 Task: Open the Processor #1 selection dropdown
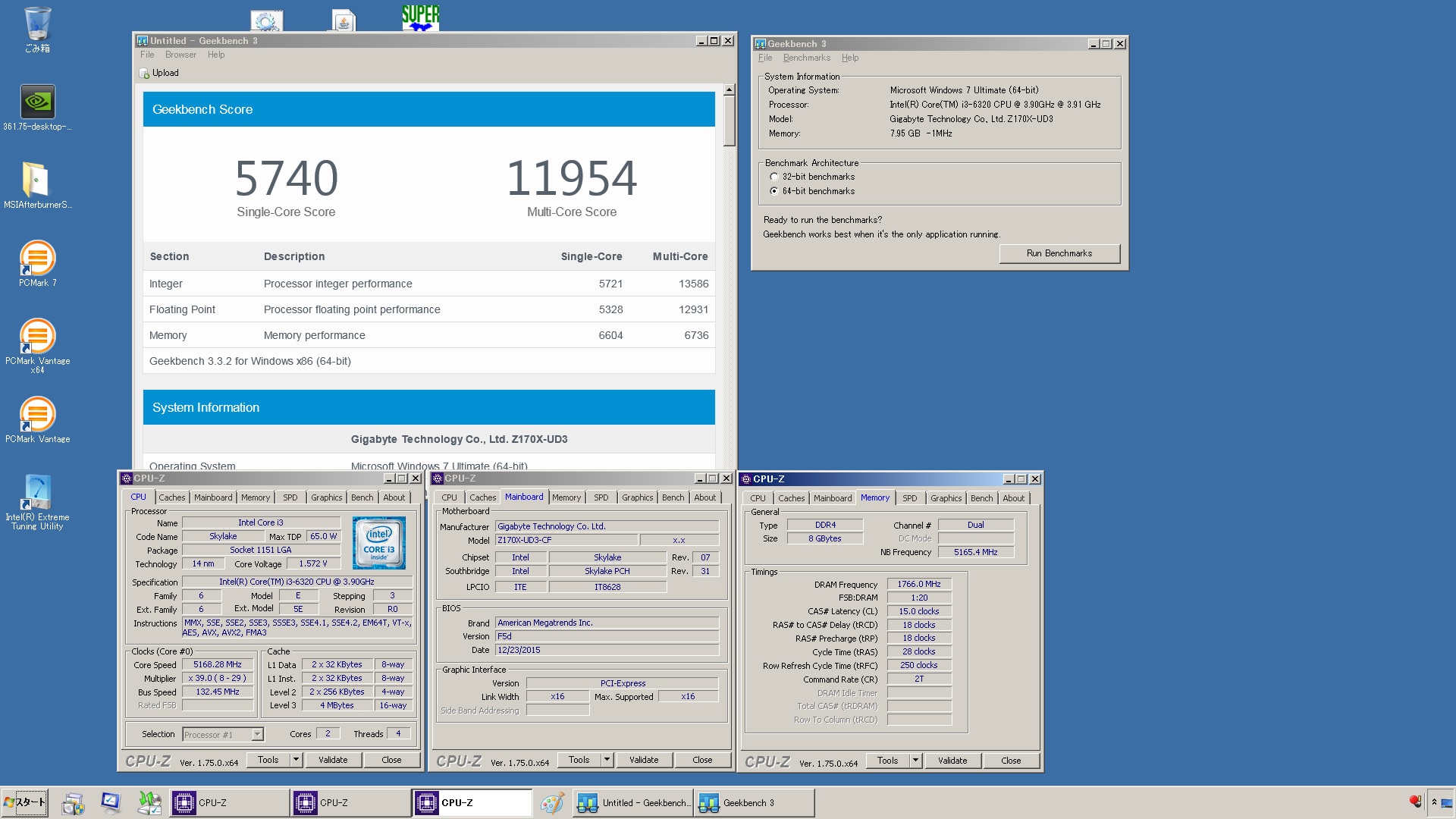257,734
